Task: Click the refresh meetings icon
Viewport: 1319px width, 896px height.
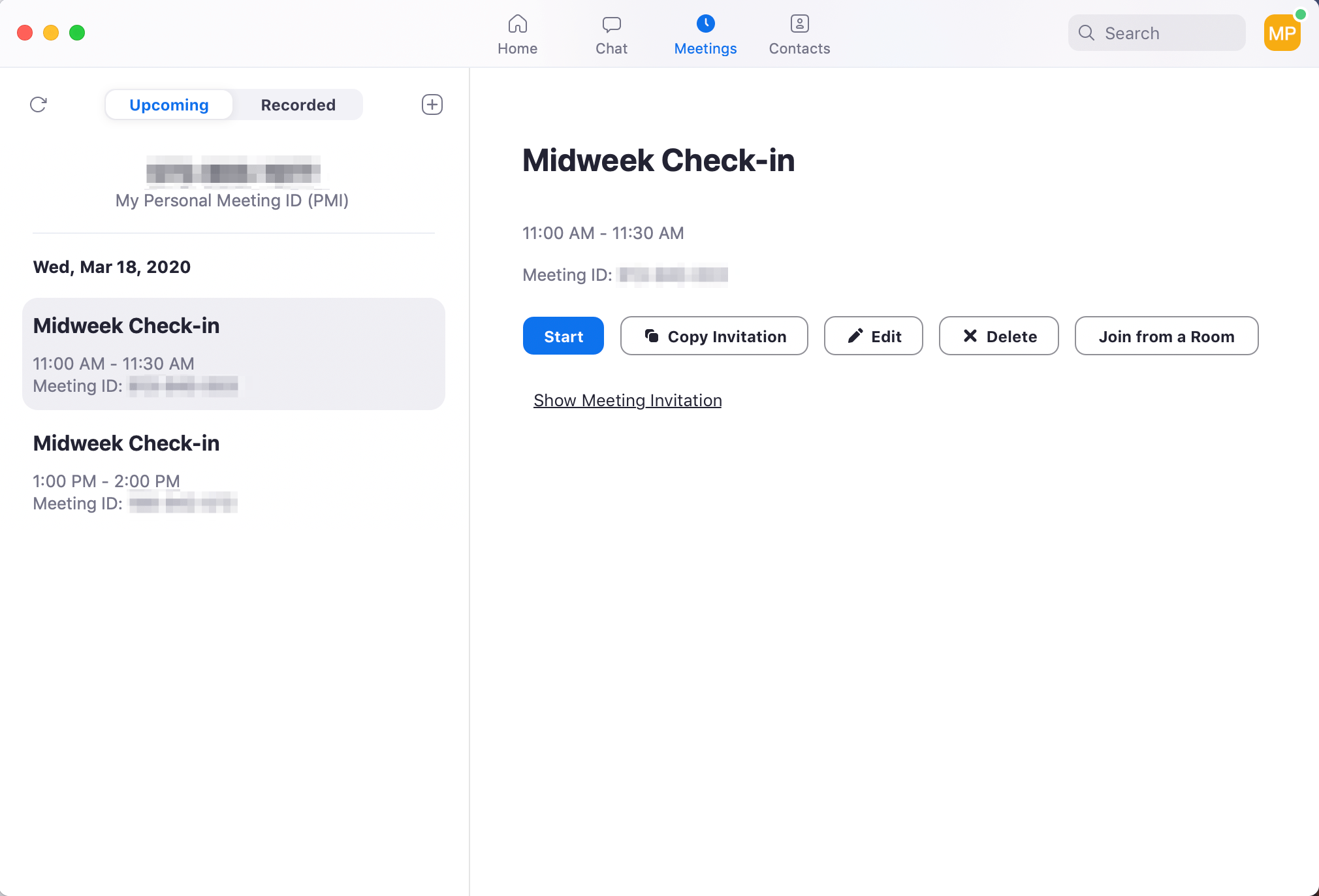Action: 39,104
